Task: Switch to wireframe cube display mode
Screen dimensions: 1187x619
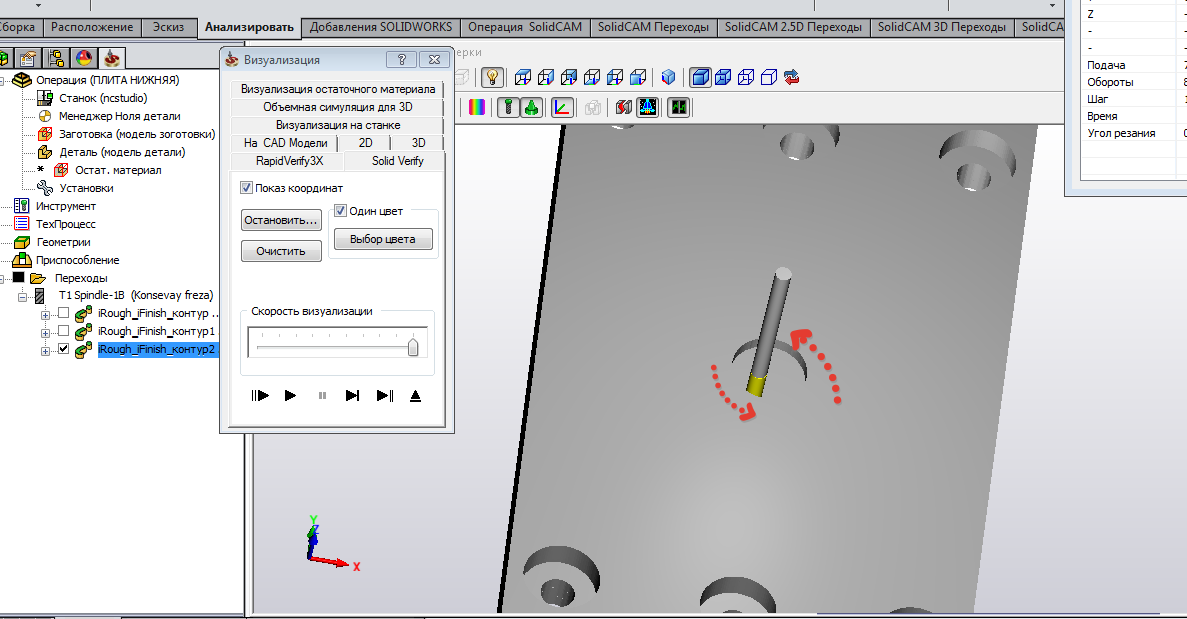Action: tap(746, 77)
